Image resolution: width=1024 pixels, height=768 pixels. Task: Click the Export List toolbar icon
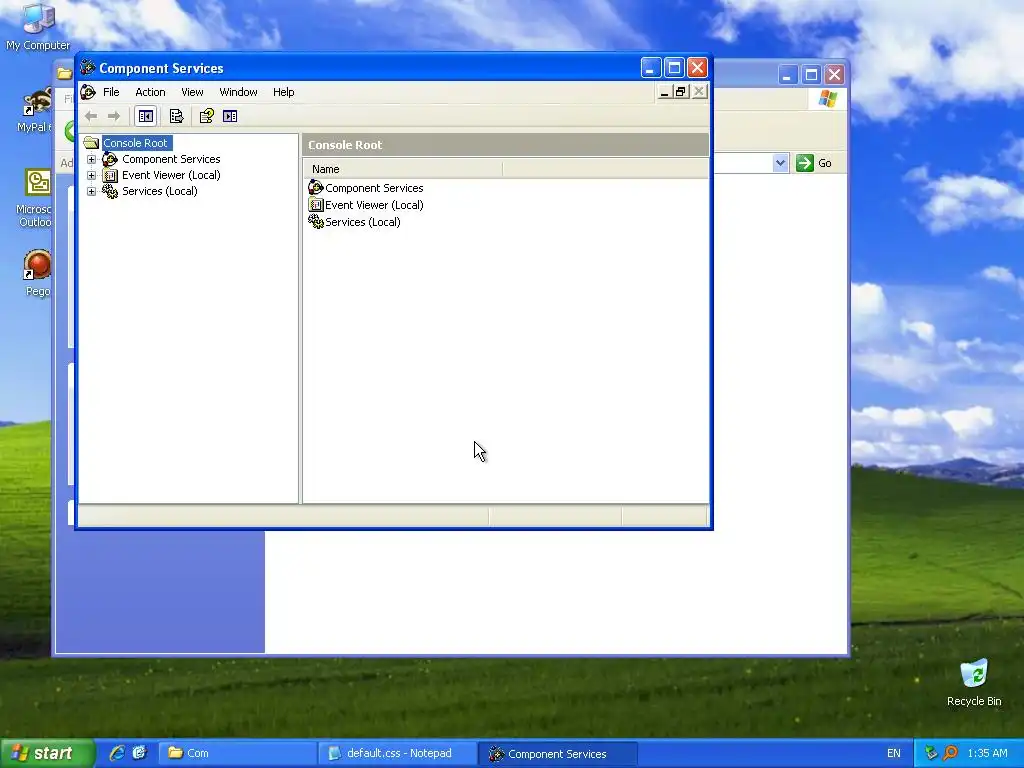[176, 116]
